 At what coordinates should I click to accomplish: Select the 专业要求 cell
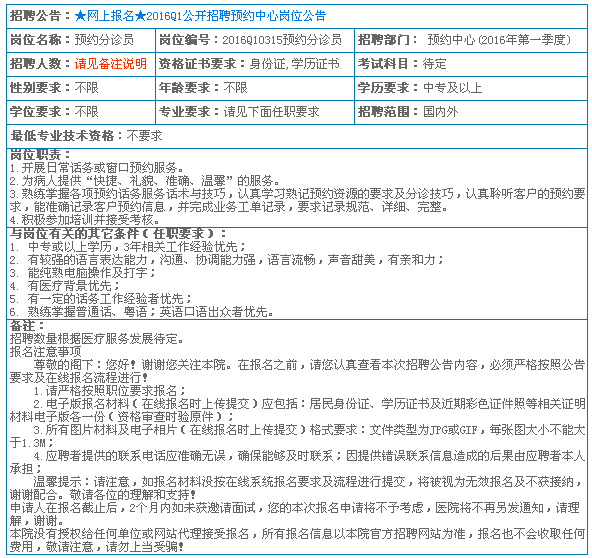click(255, 112)
